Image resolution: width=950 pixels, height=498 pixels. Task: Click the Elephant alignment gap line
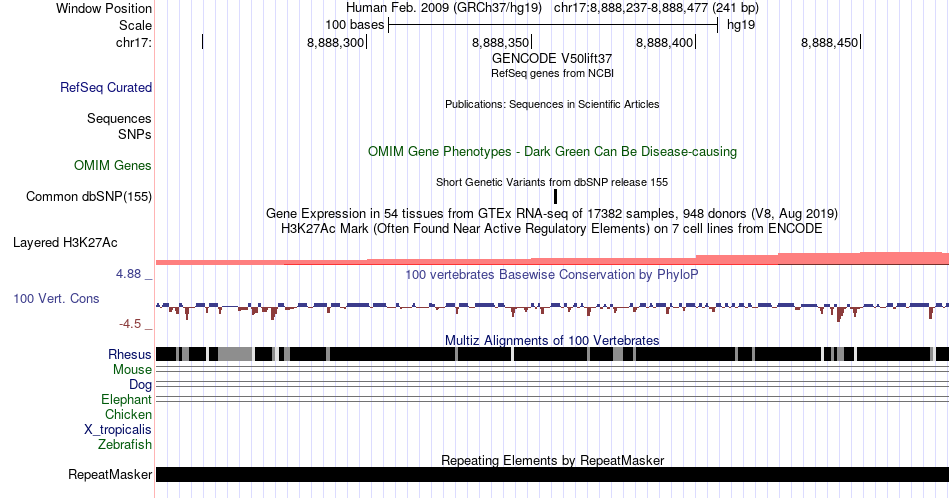552,399
